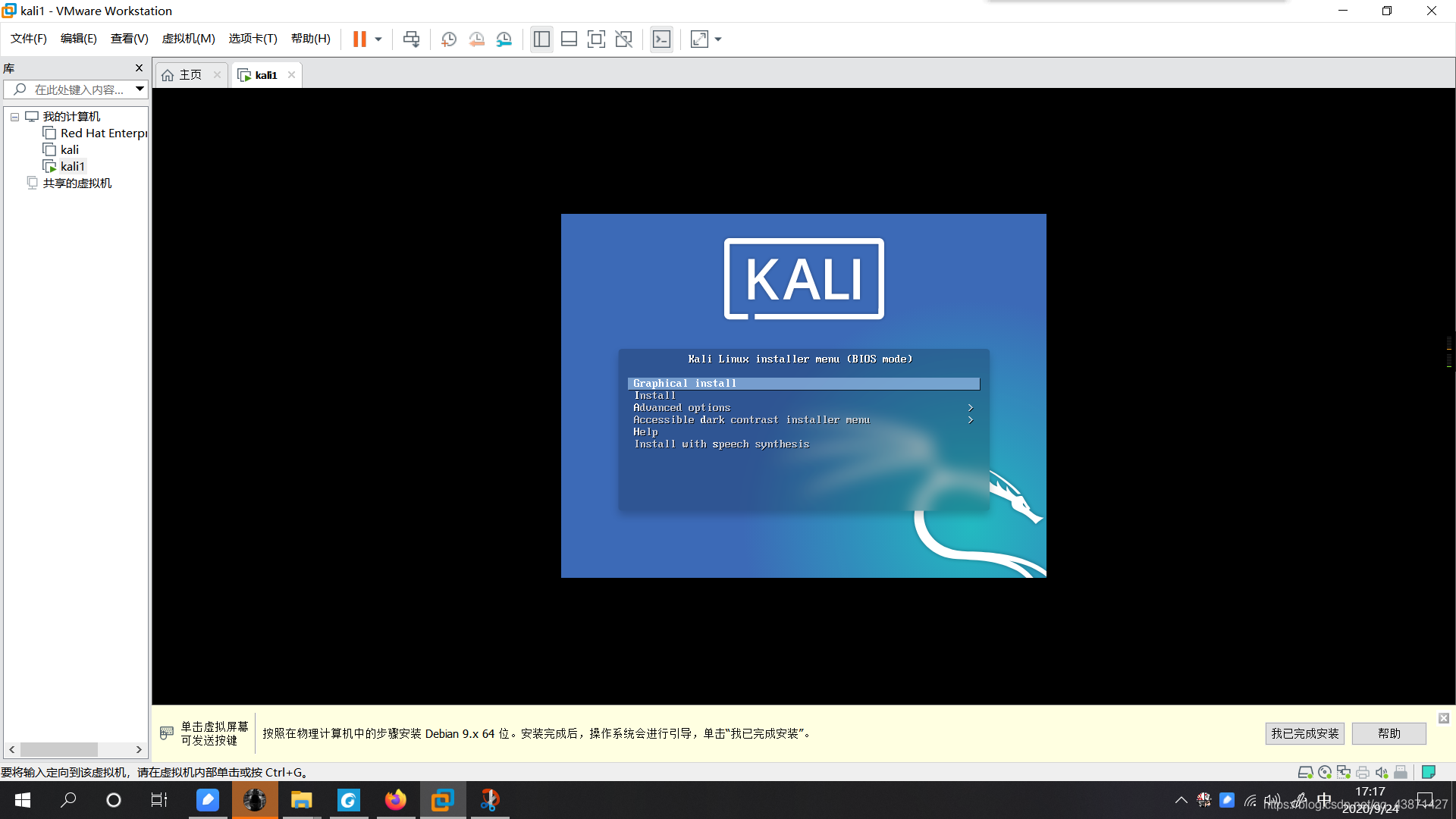Open the 查看(V) menu
The width and height of the screenshot is (1456, 819).
[x=130, y=39]
